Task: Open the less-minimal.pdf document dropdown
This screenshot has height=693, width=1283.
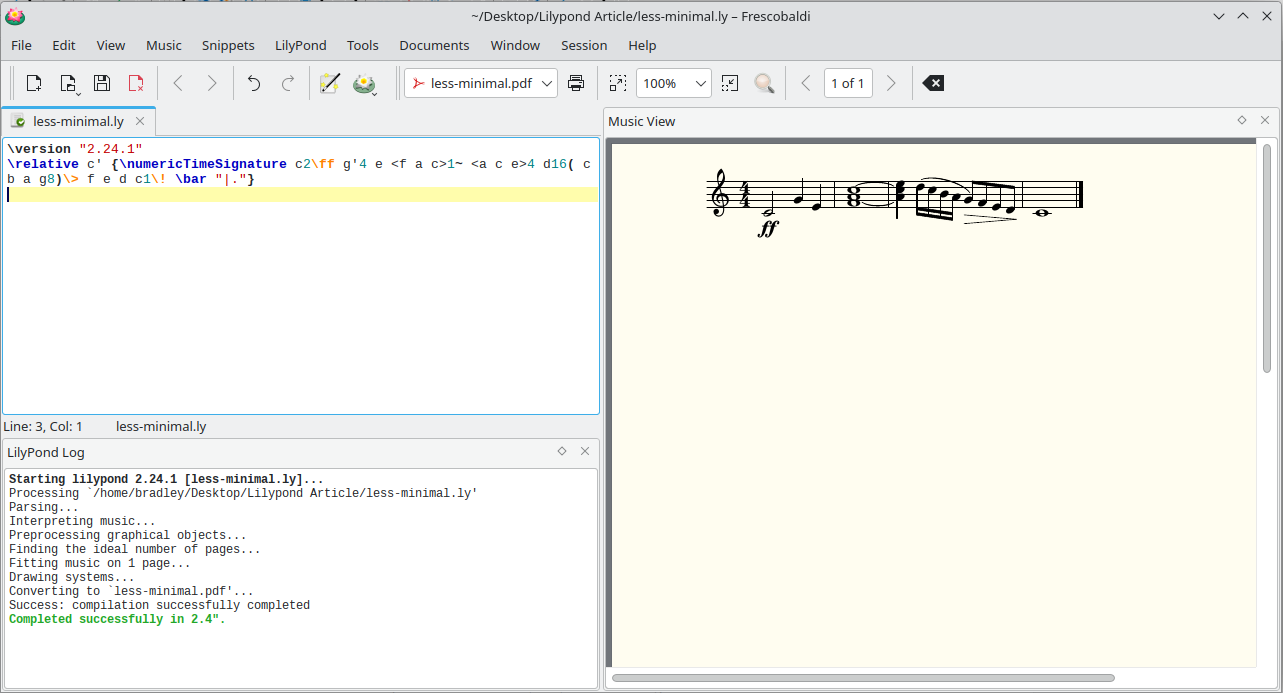Action: (x=481, y=84)
